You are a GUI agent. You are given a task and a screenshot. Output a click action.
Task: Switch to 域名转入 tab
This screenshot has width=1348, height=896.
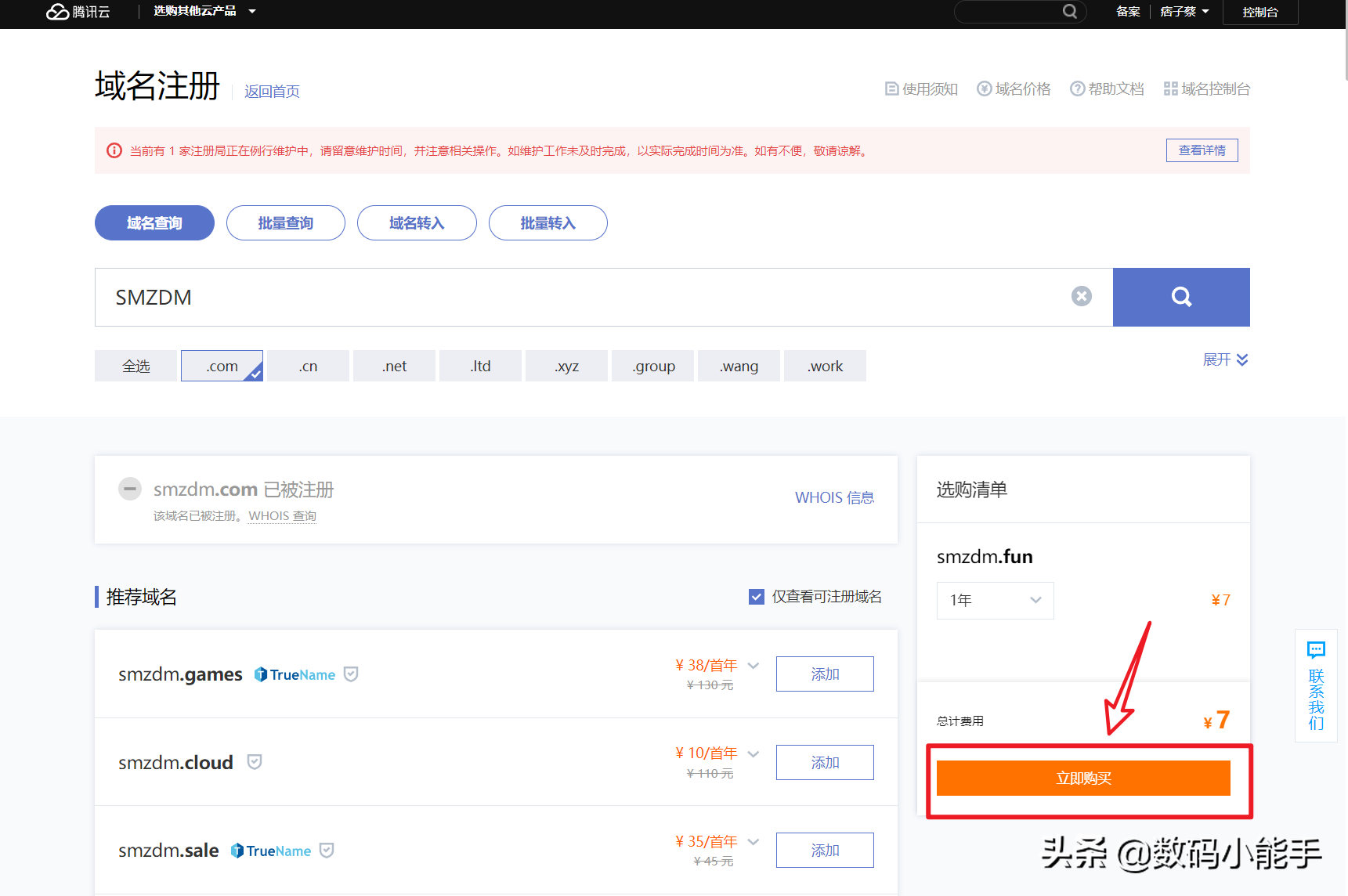(417, 223)
